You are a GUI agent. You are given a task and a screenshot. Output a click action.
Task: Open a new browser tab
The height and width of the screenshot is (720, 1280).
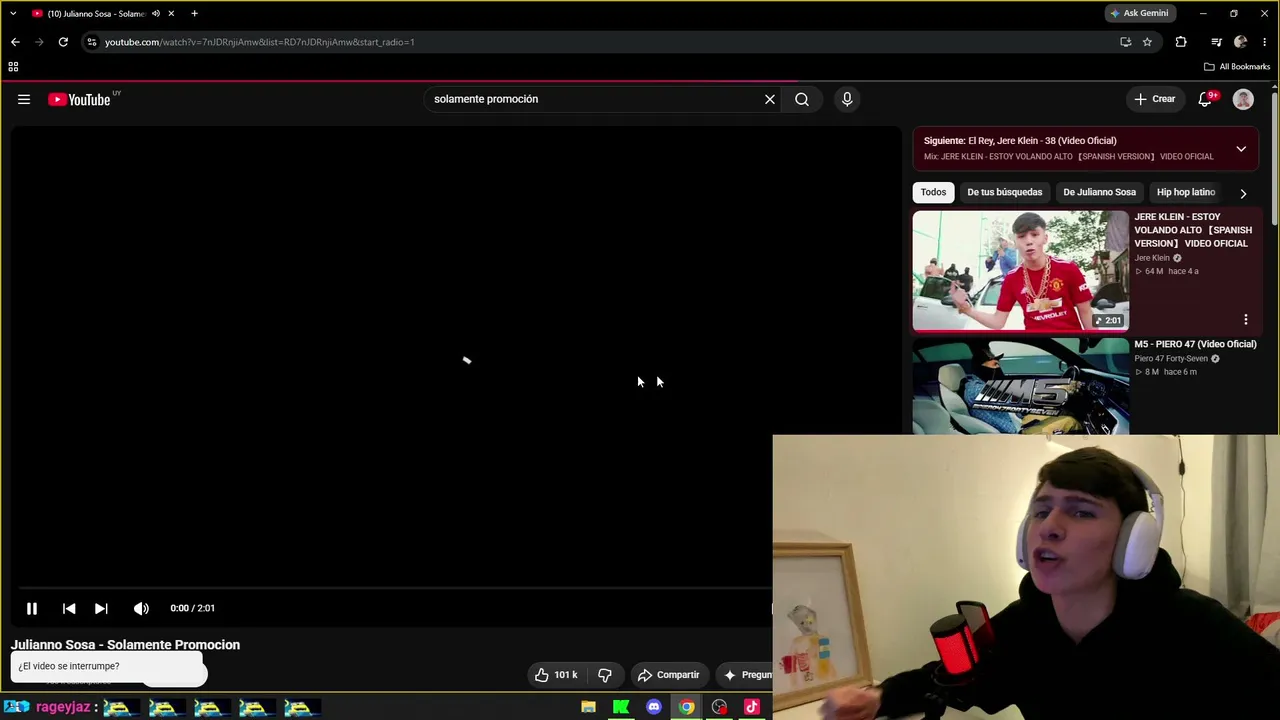click(x=194, y=14)
